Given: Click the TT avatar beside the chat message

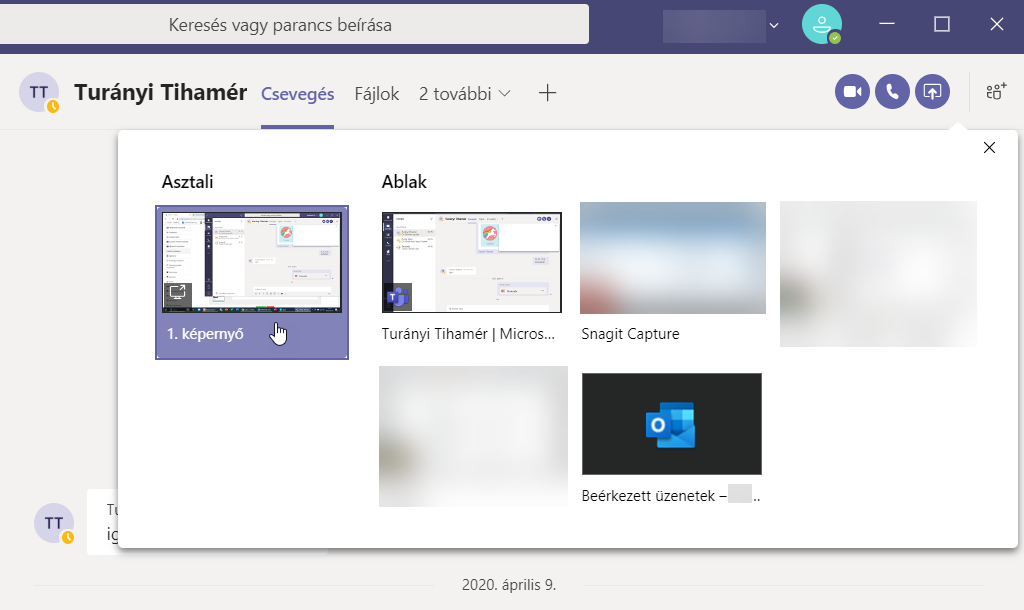Looking at the screenshot, I should [54, 523].
